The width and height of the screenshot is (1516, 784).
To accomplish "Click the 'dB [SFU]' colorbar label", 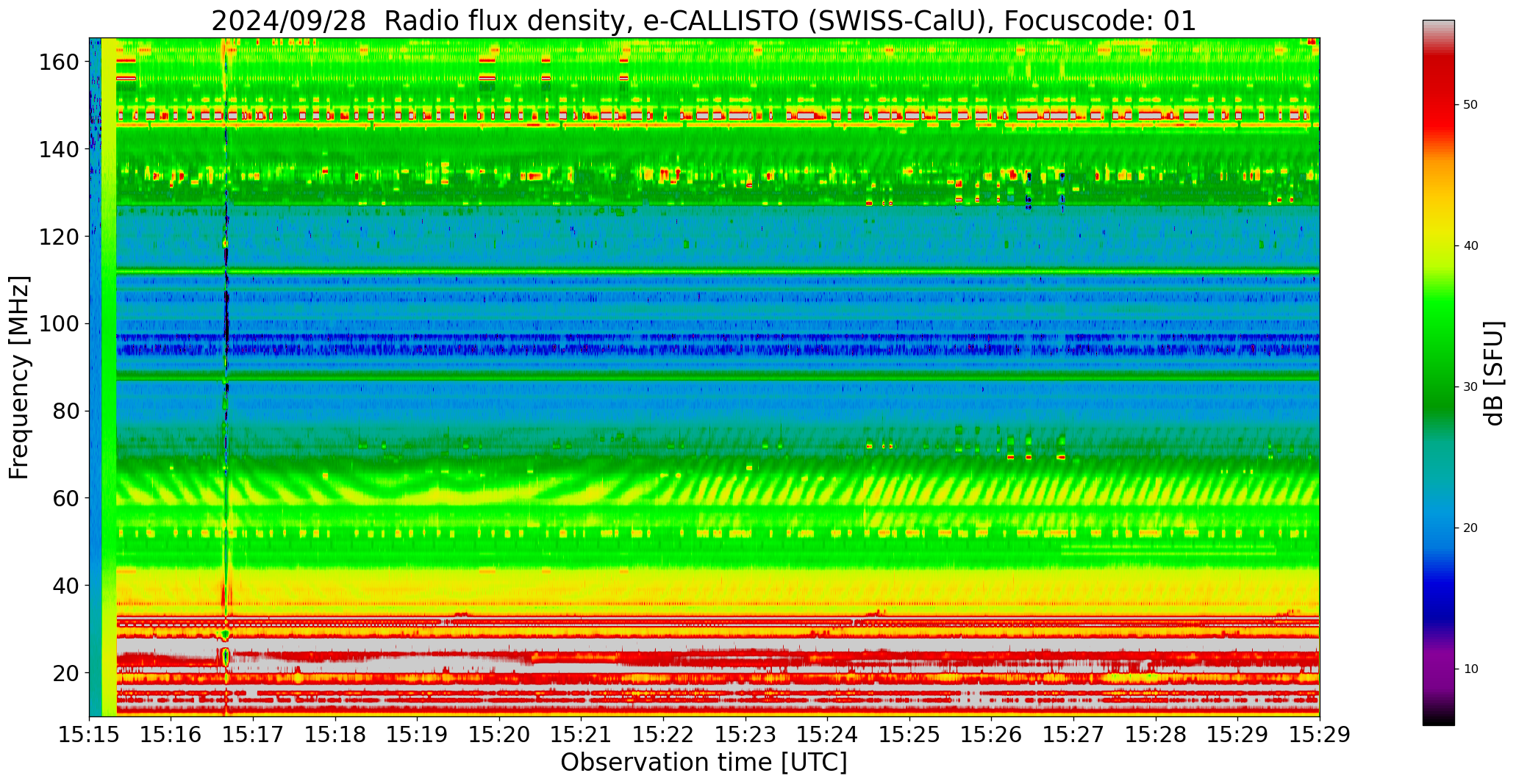I will coord(1493,373).
